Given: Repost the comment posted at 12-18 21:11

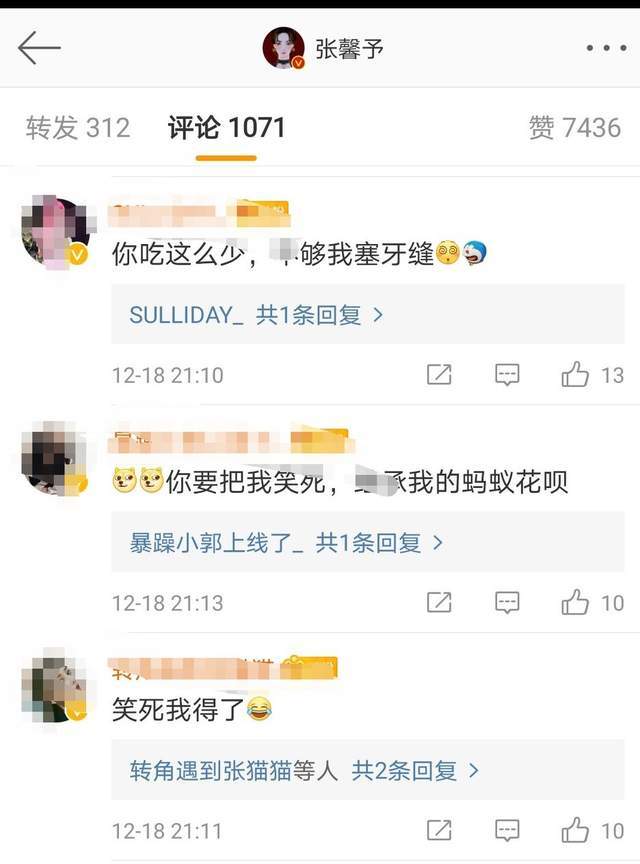Looking at the screenshot, I should click(x=439, y=830).
